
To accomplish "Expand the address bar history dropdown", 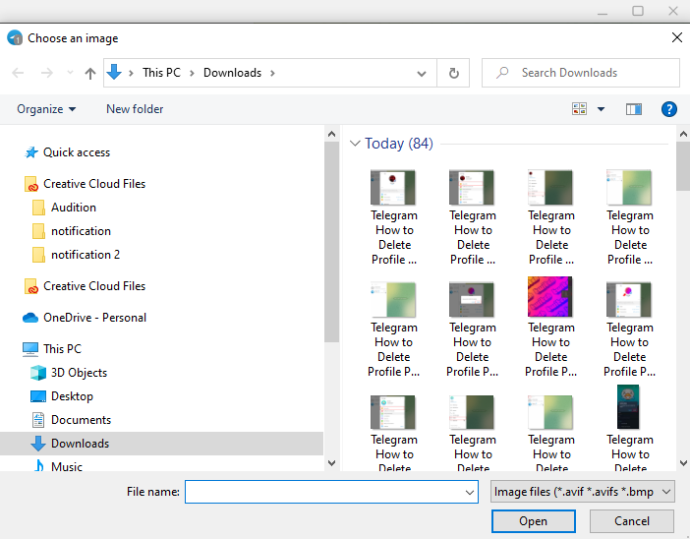I will click(421, 73).
